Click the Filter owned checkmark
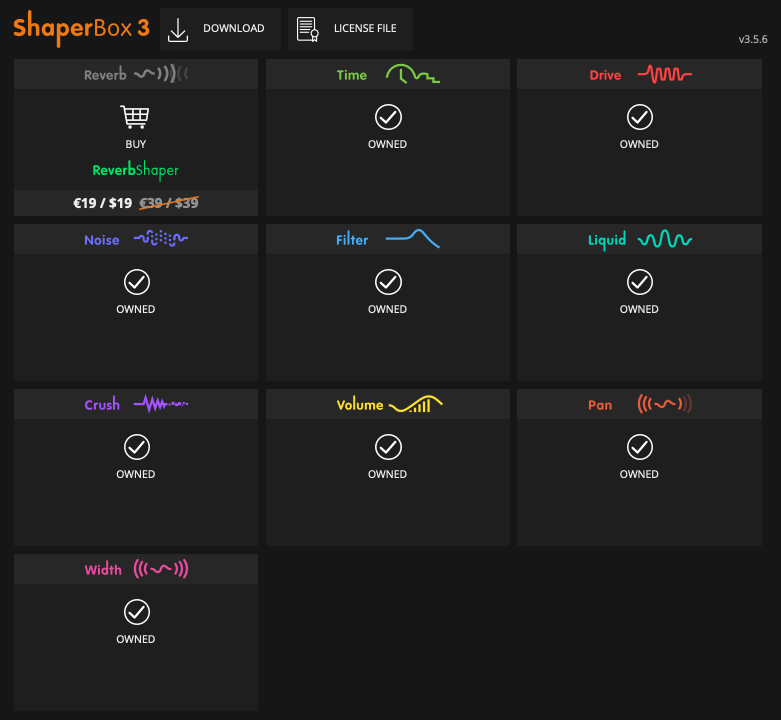The height and width of the screenshot is (720, 781). [388, 282]
